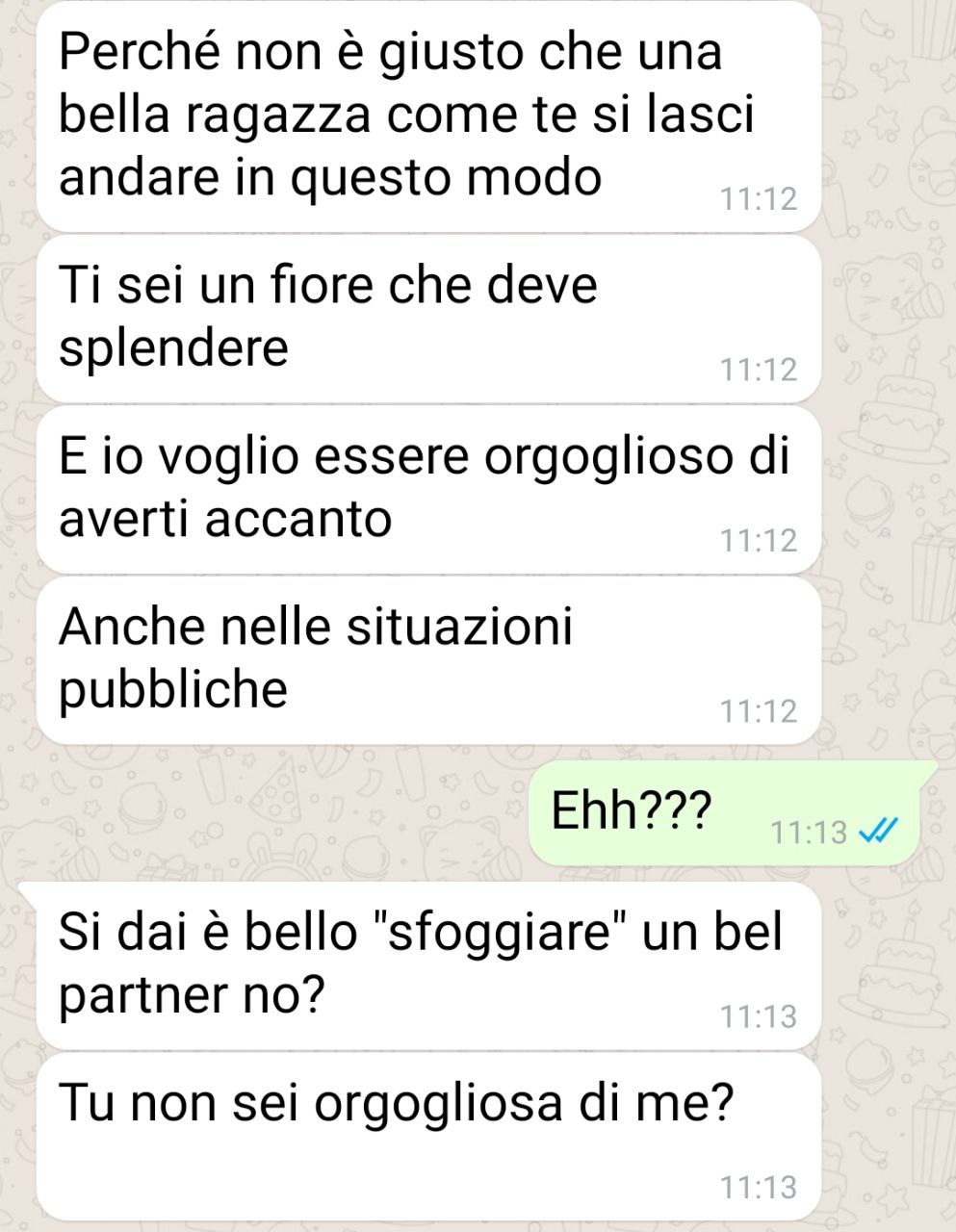Tap the message about 'sfoggiare' un bel partner

click(x=428, y=965)
